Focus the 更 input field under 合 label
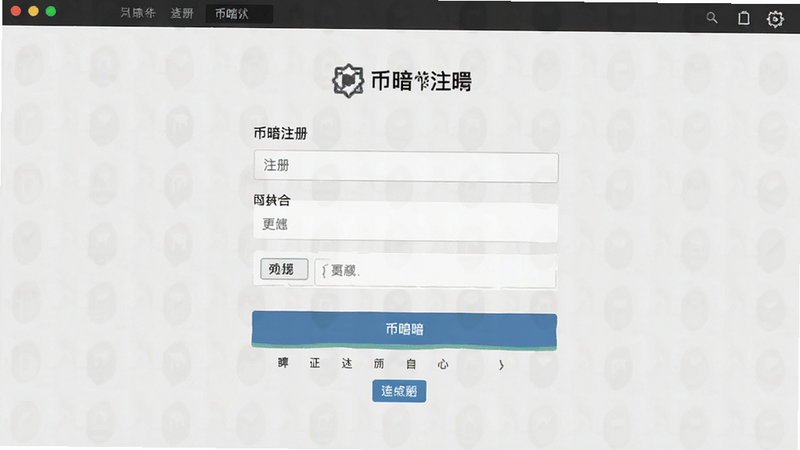This screenshot has height=450, width=800. [x=406, y=223]
